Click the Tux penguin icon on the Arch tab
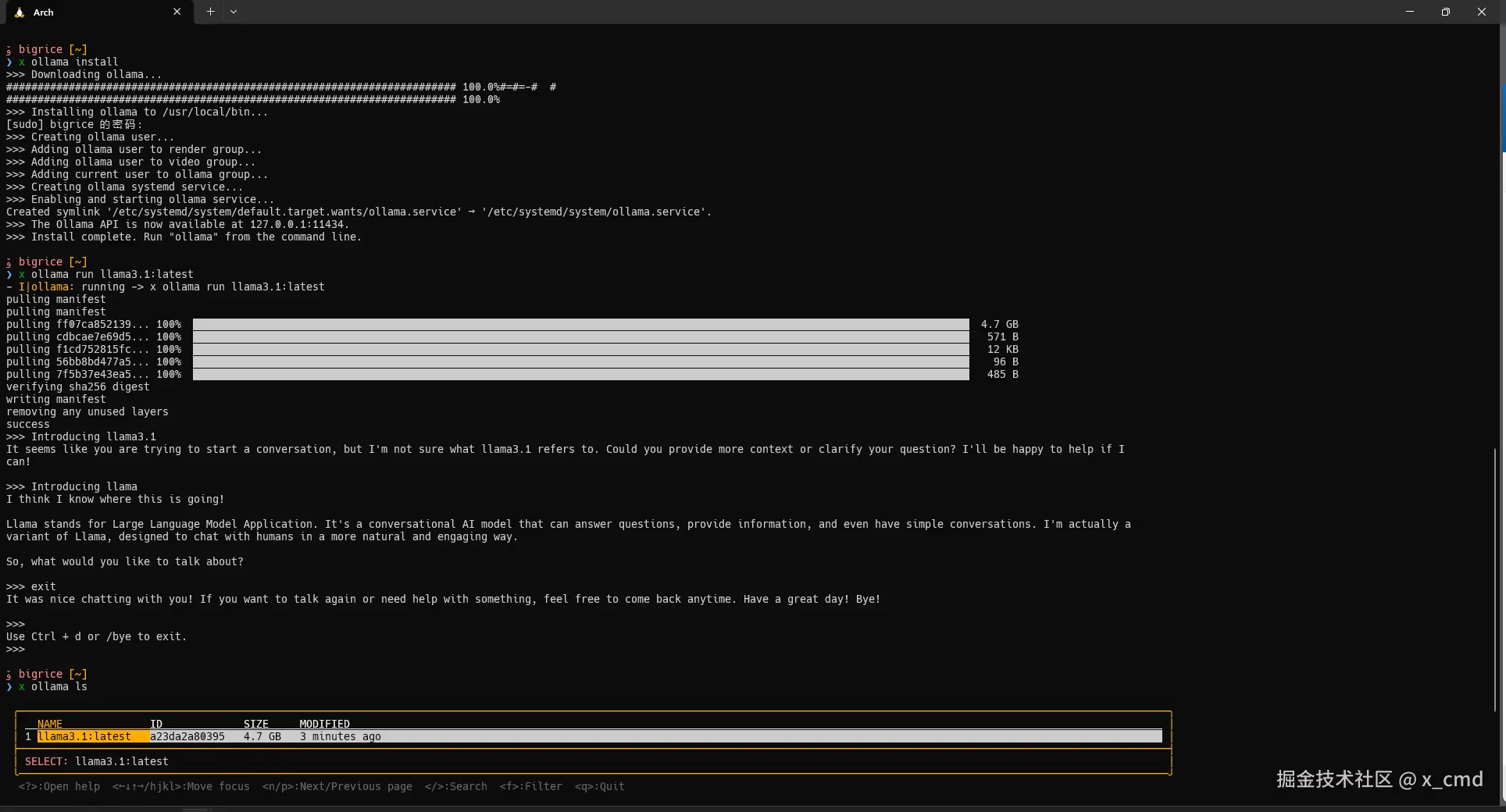The image size is (1506, 812). [20, 12]
